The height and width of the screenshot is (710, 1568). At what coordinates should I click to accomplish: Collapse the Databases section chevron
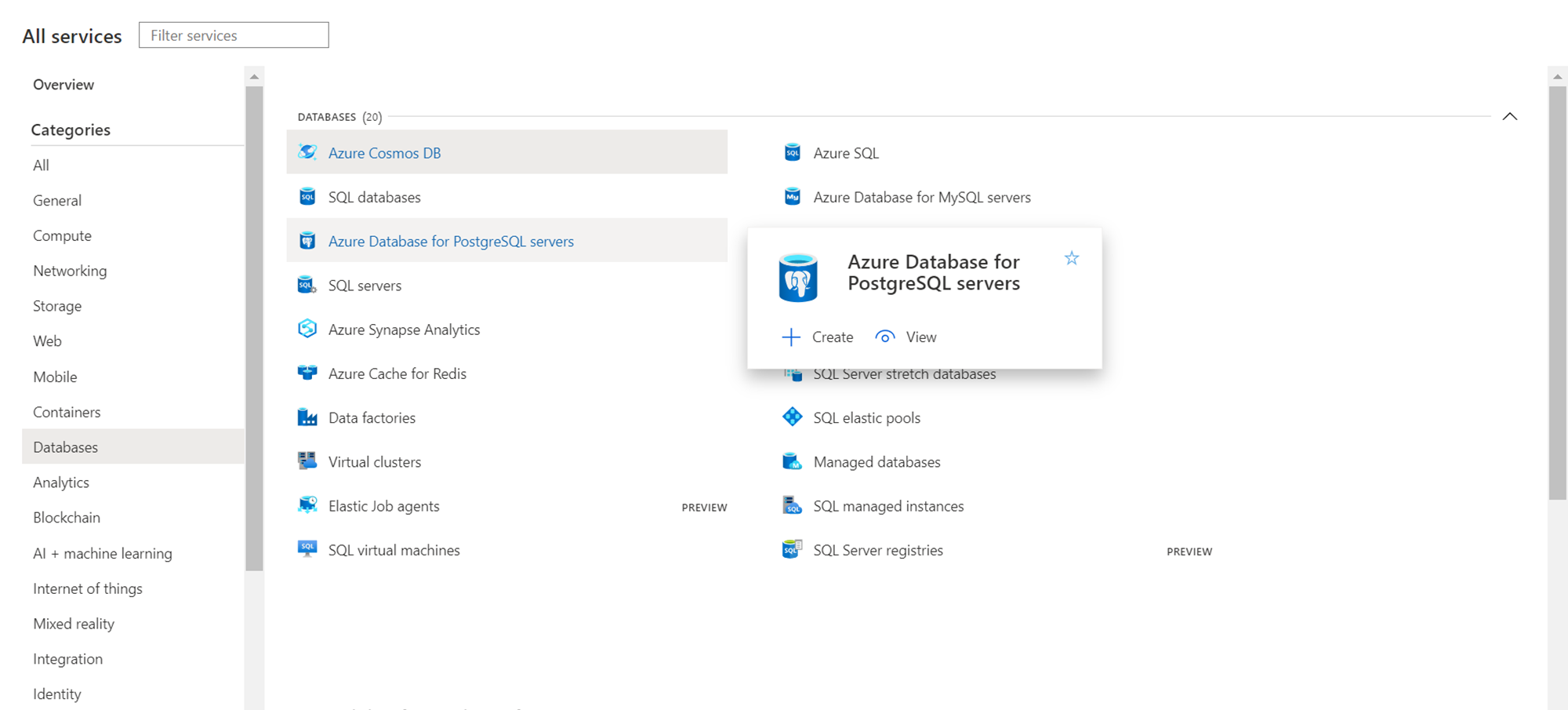[1510, 117]
